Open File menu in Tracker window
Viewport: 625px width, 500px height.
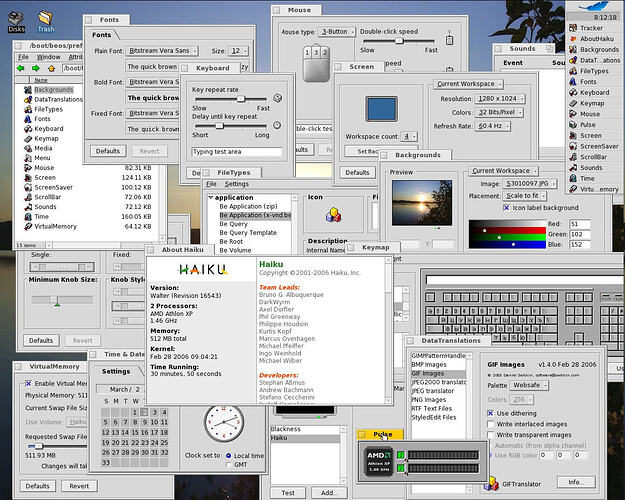pyautogui.click(x=23, y=57)
